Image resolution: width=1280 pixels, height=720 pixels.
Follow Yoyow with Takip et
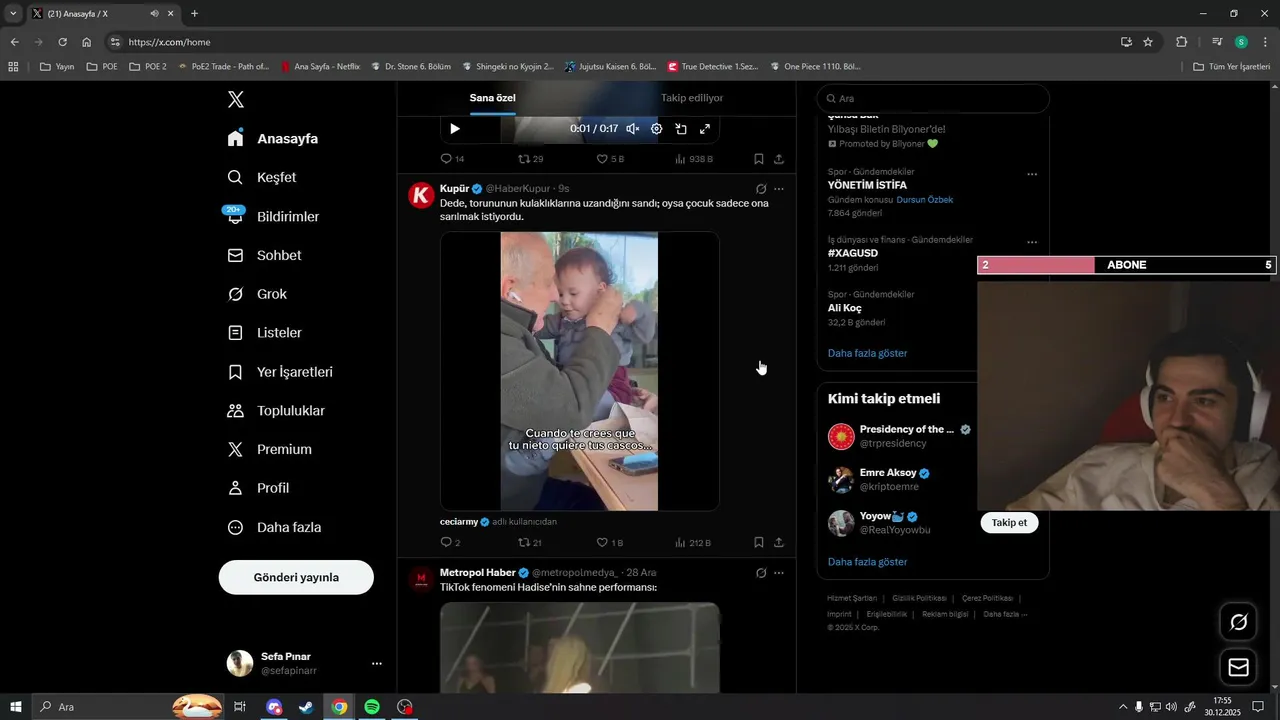coord(1009,522)
